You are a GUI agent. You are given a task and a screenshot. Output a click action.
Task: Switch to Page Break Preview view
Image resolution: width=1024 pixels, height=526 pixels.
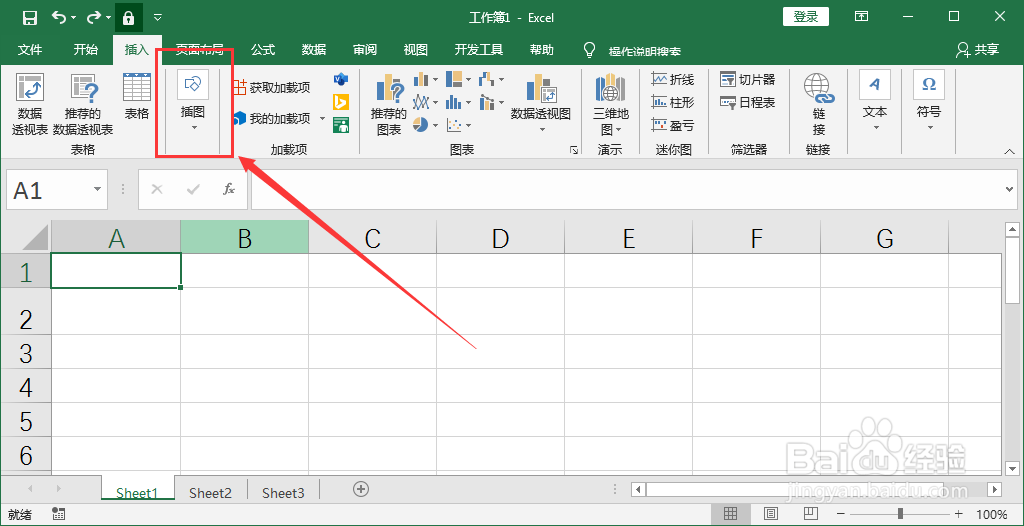810,513
